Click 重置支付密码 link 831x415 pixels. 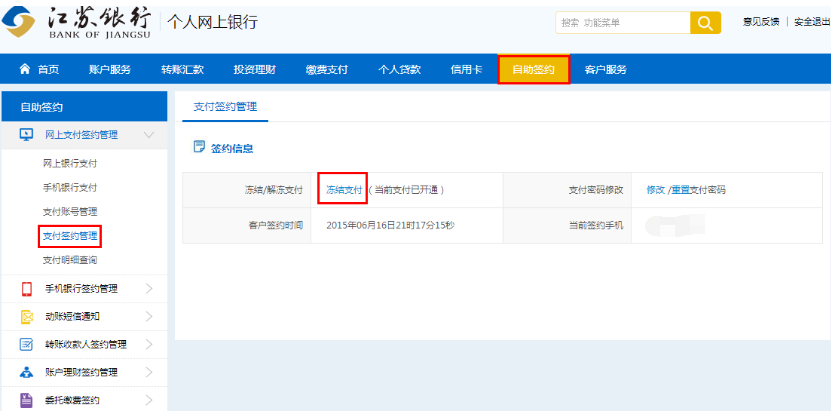[x=698, y=189]
